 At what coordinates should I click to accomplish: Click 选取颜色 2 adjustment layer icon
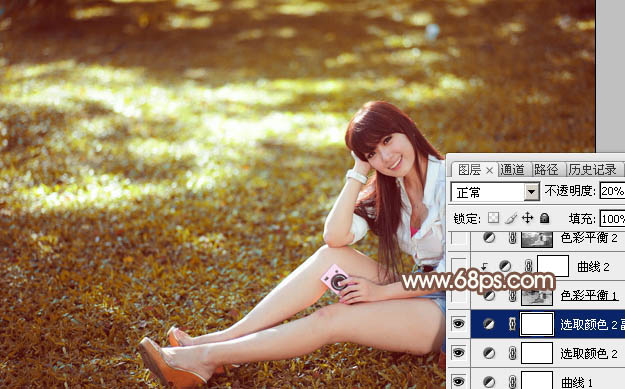[x=489, y=353]
